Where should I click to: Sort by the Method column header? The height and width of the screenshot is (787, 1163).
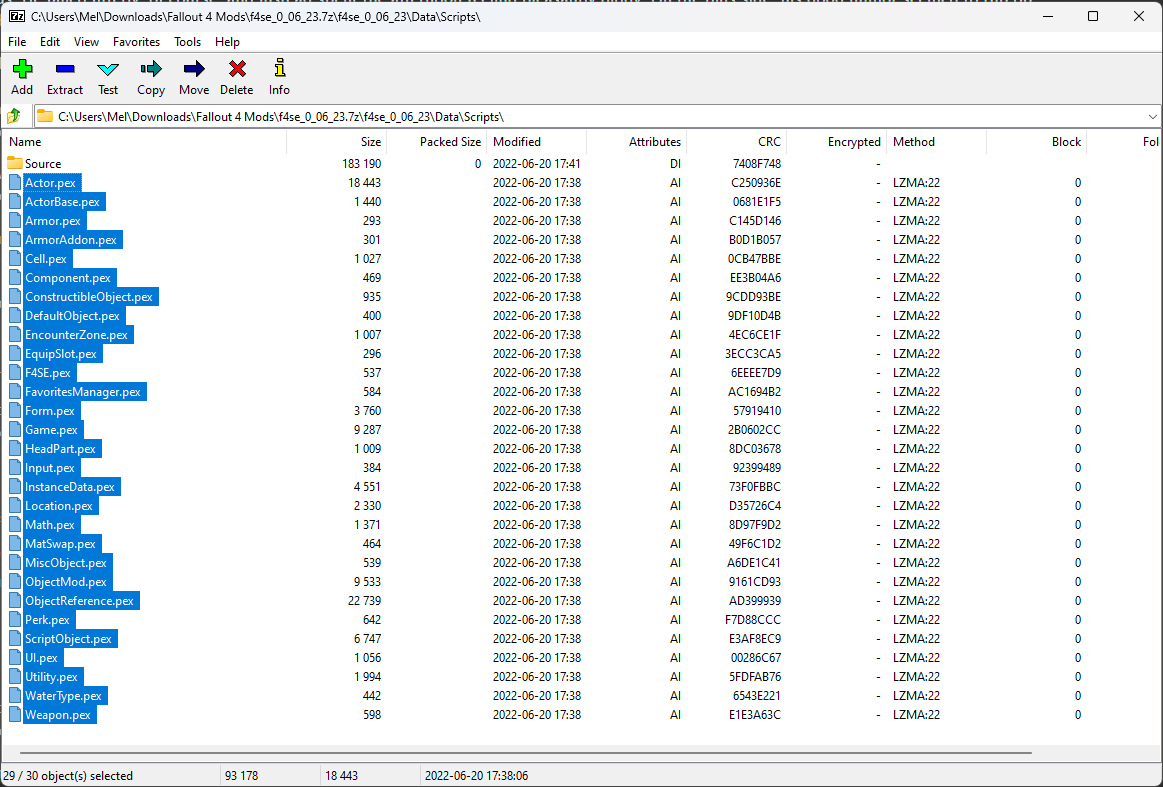(x=938, y=142)
